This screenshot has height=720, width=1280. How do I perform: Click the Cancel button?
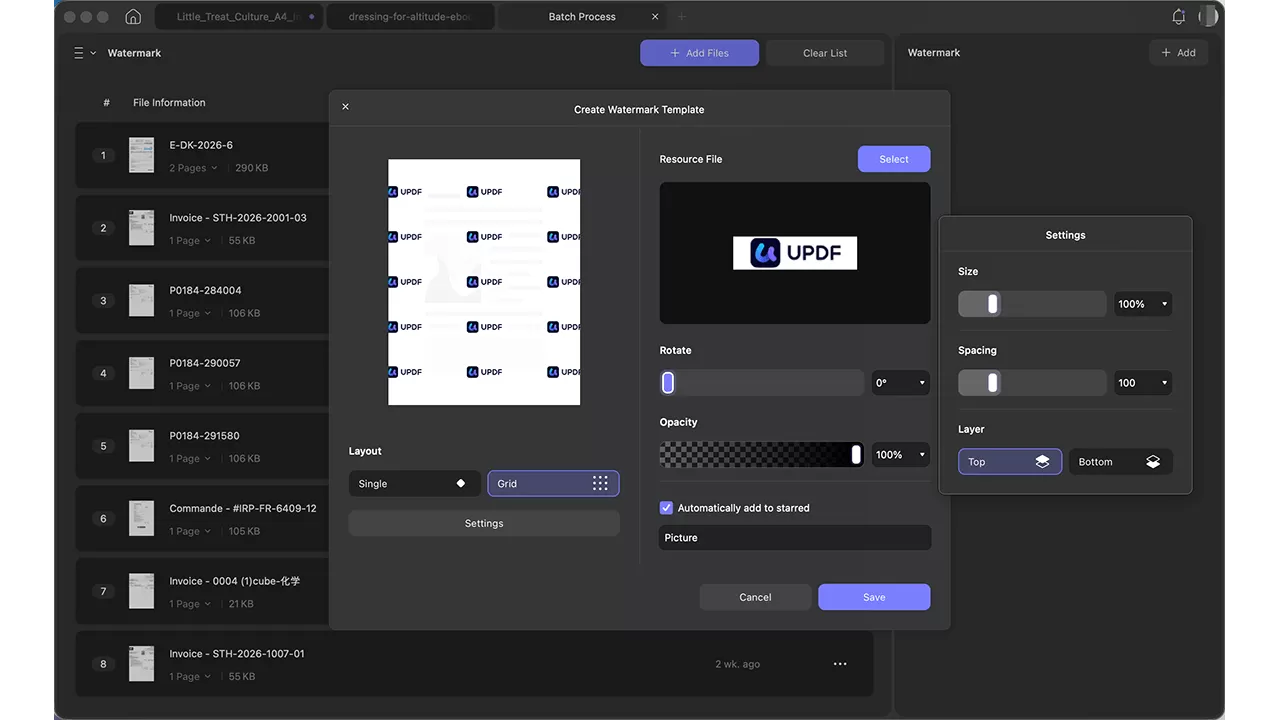coord(755,597)
